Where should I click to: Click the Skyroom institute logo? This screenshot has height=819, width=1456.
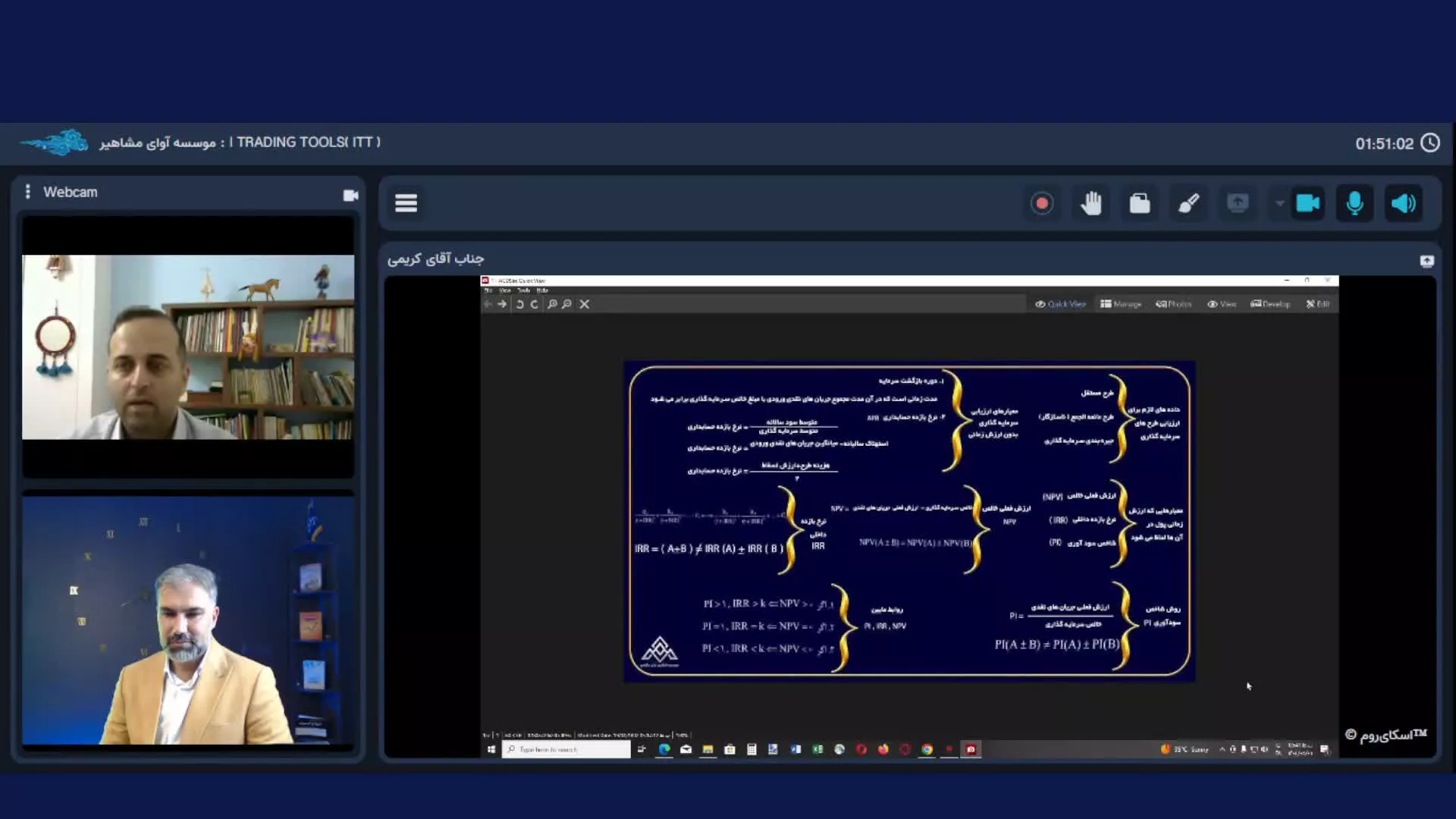[55, 143]
